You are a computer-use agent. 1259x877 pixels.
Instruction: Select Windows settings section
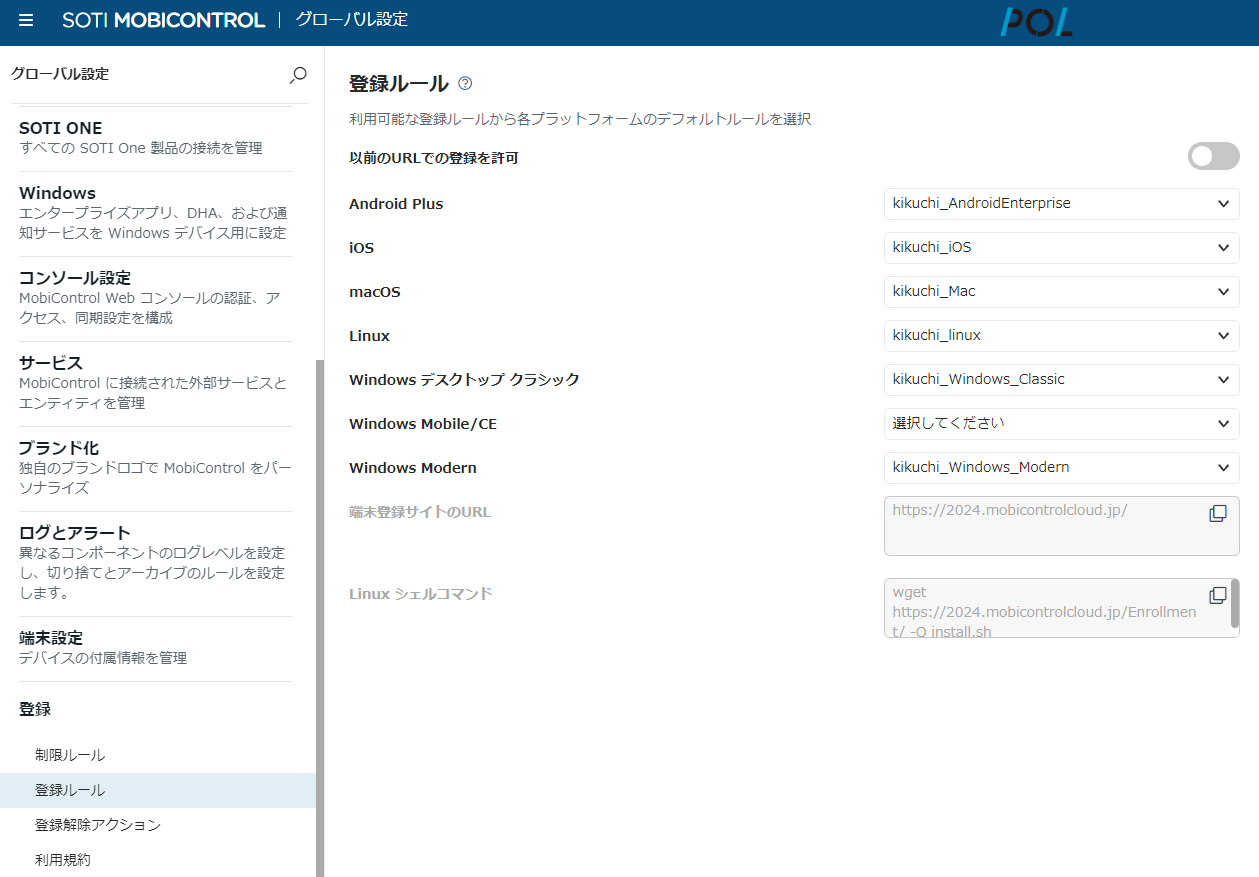tap(155, 213)
